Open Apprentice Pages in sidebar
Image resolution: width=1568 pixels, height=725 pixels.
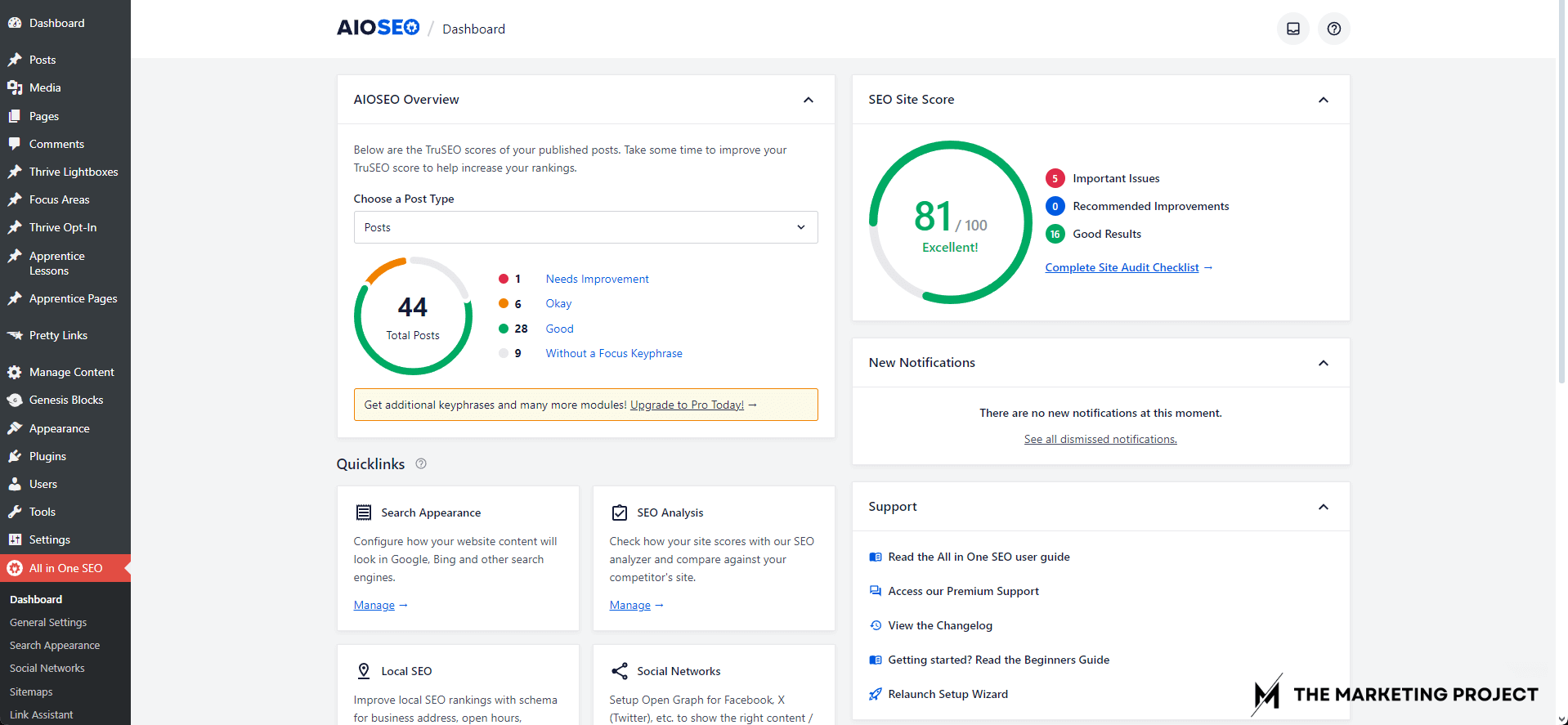coord(65,298)
